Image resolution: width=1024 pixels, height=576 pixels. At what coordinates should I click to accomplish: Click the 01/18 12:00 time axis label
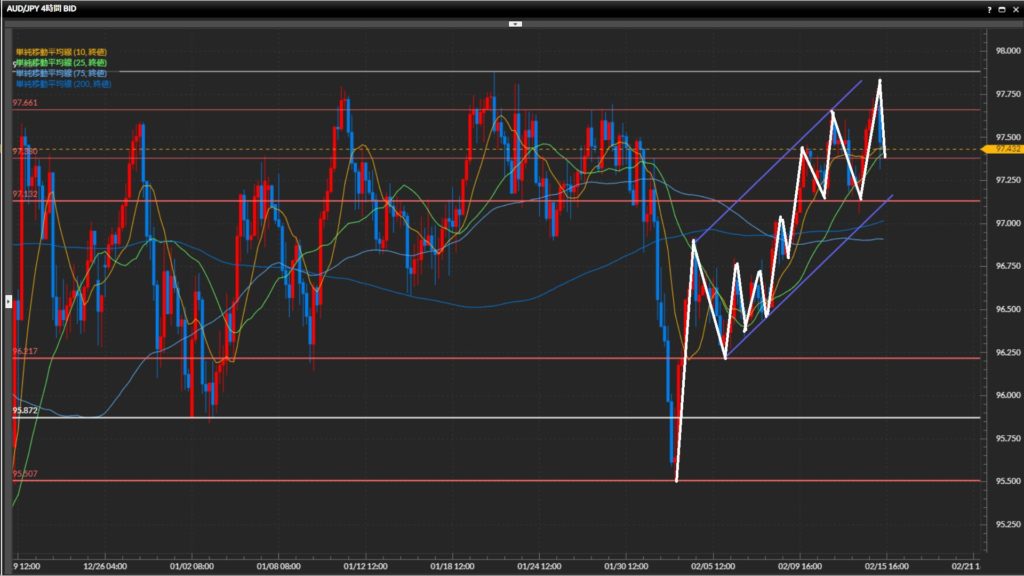(x=455, y=563)
